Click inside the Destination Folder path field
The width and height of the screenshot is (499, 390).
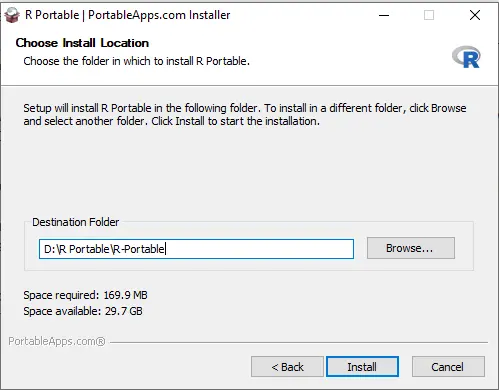tap(196, 249)
